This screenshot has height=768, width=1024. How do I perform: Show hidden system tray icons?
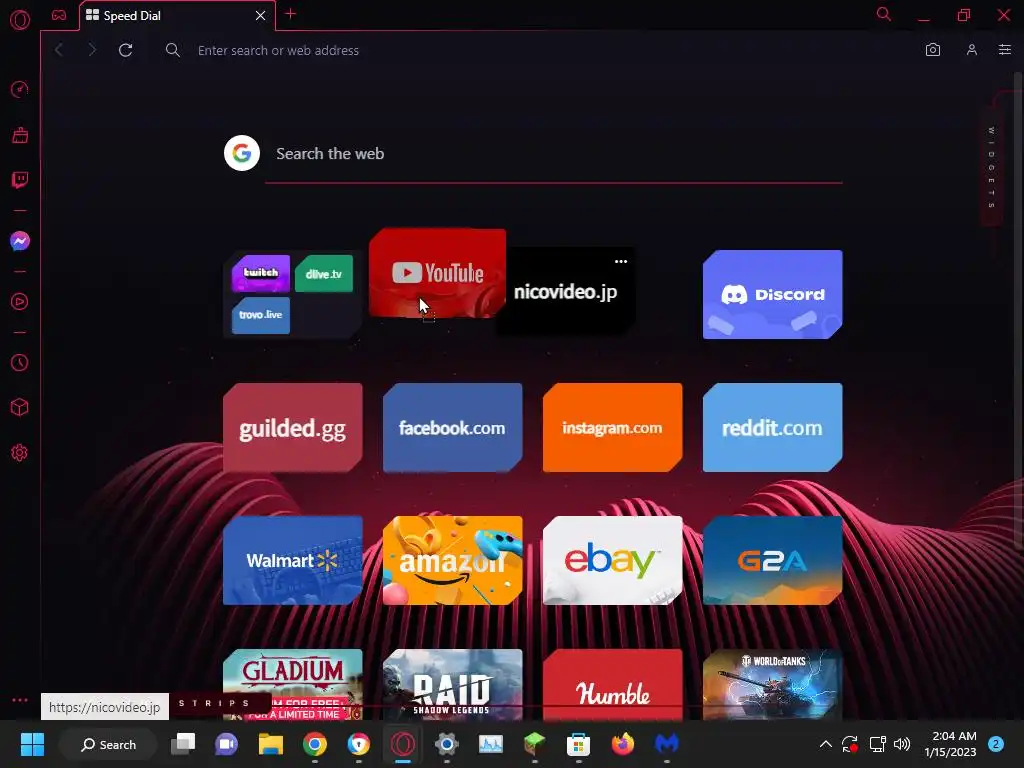click(x=825, y=744)
